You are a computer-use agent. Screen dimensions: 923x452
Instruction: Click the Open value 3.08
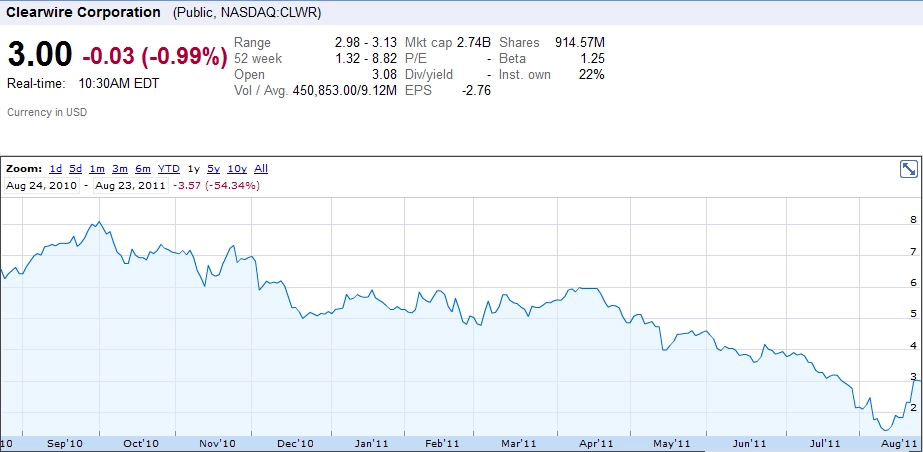385,75
